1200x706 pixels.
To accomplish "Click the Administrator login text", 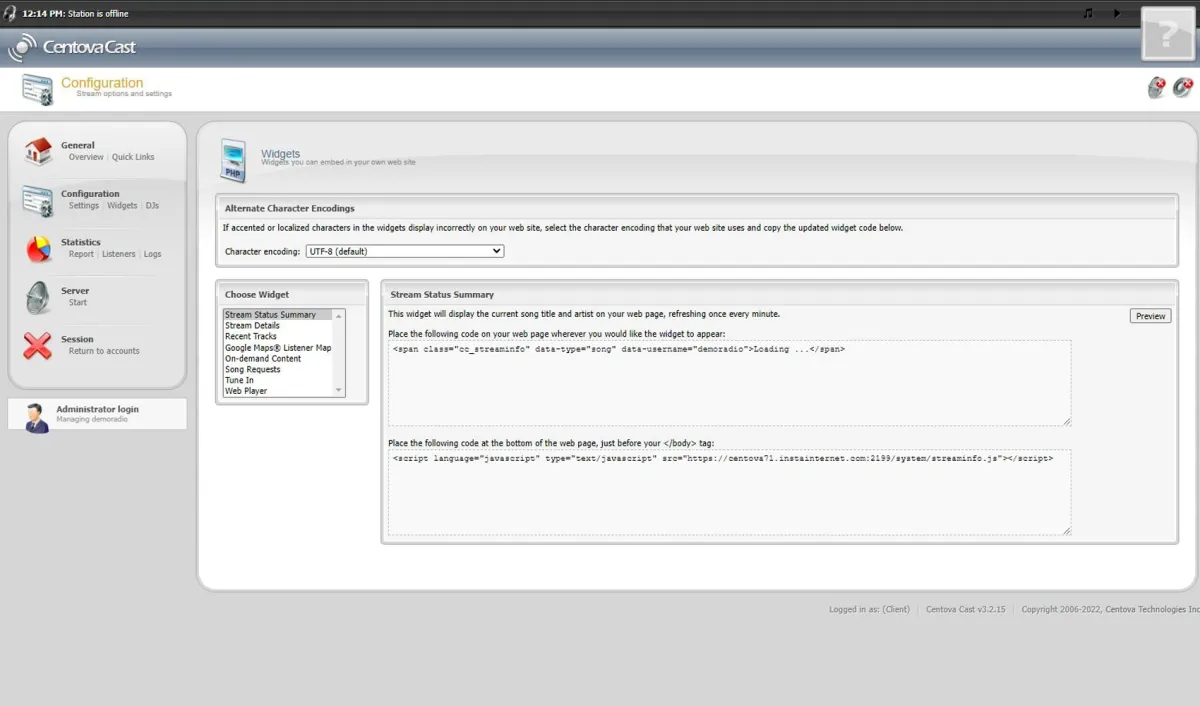I will 97,409.
